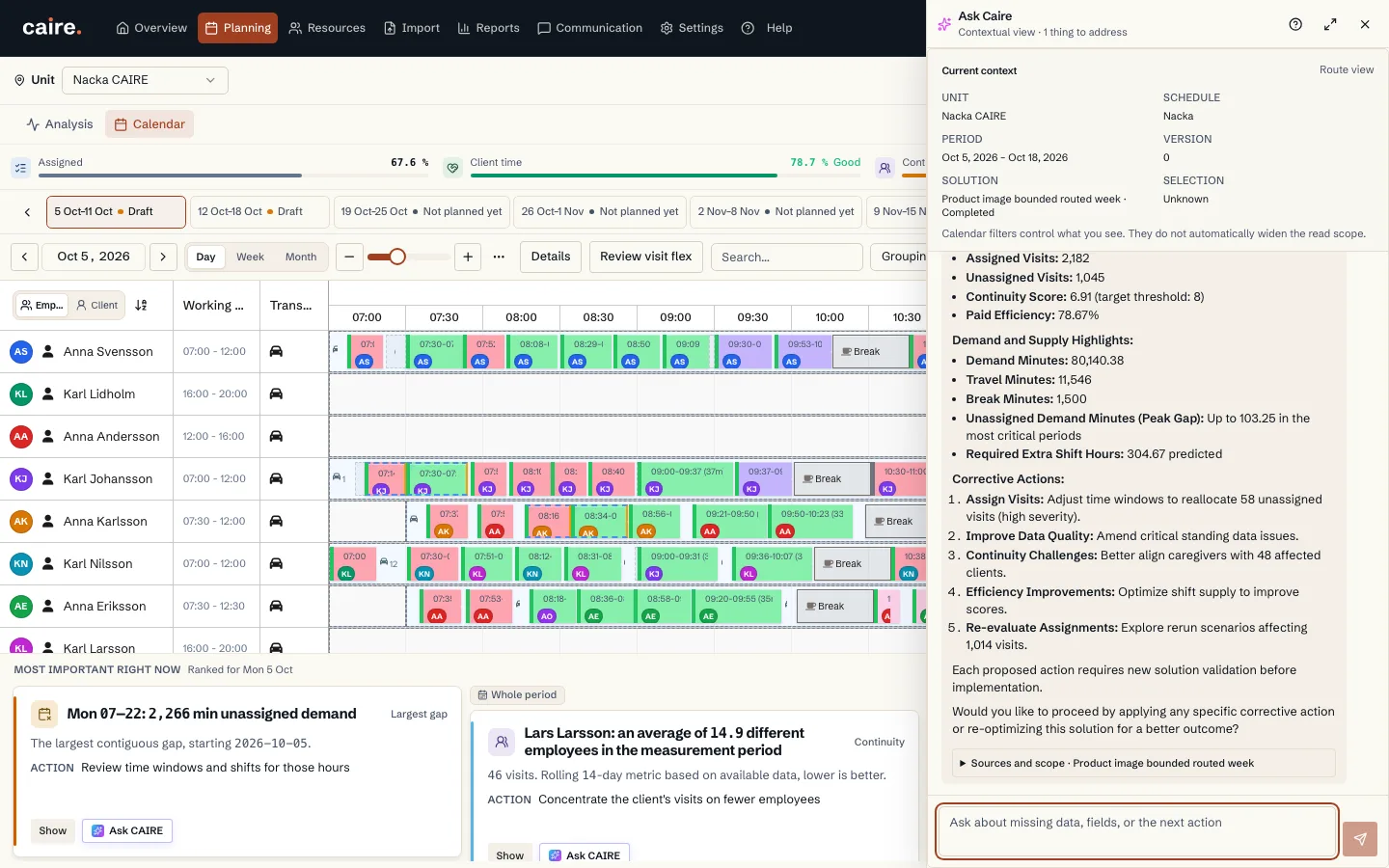Click Ask CAIRE on unassigned demand card
Image resolution: width=1389 pixels, height=868 pixels.
click(x=127, y=830)
